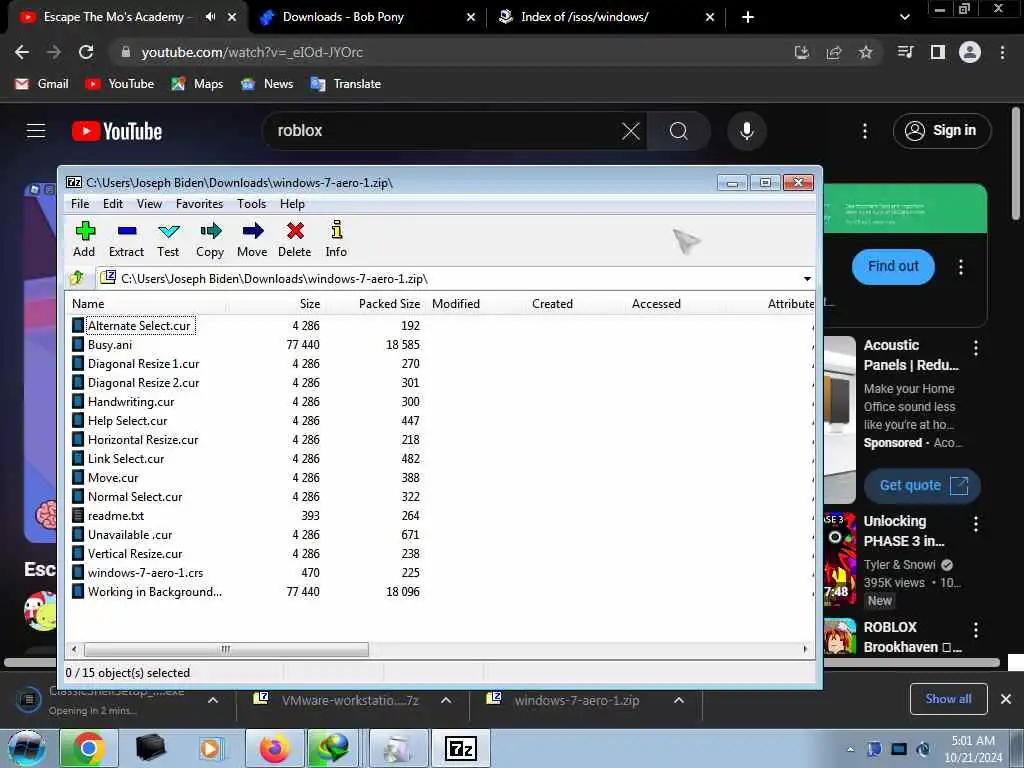Clear the YouTube search box

[x=630, y=131]
